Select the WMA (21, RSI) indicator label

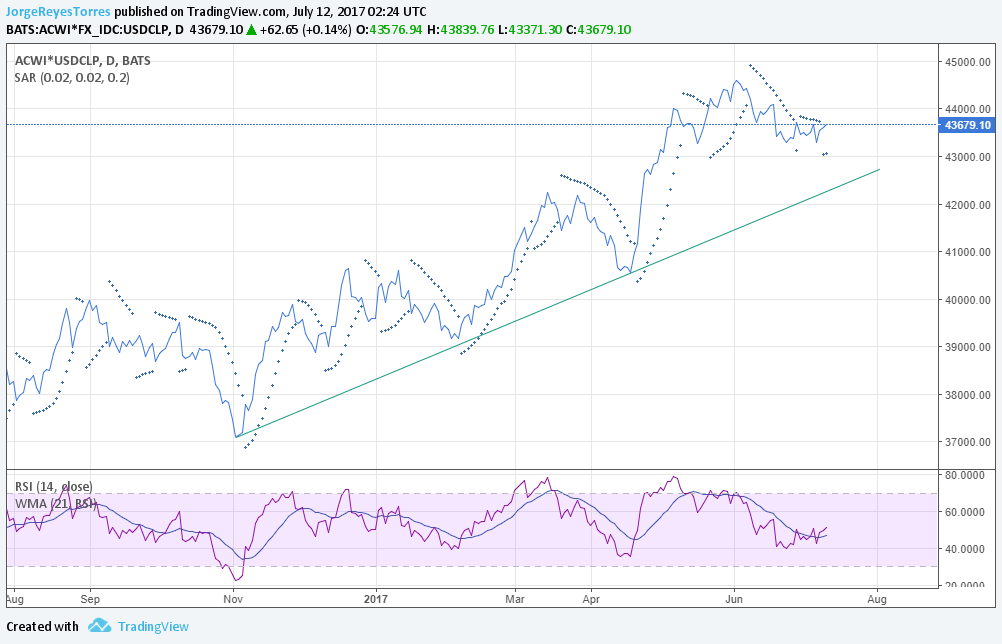[56, 504]
